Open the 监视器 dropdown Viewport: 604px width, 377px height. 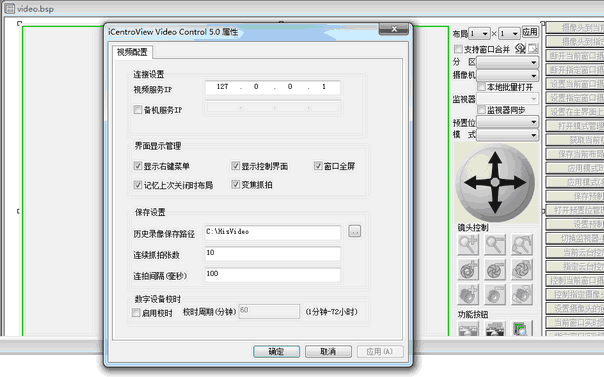(508, 99)
